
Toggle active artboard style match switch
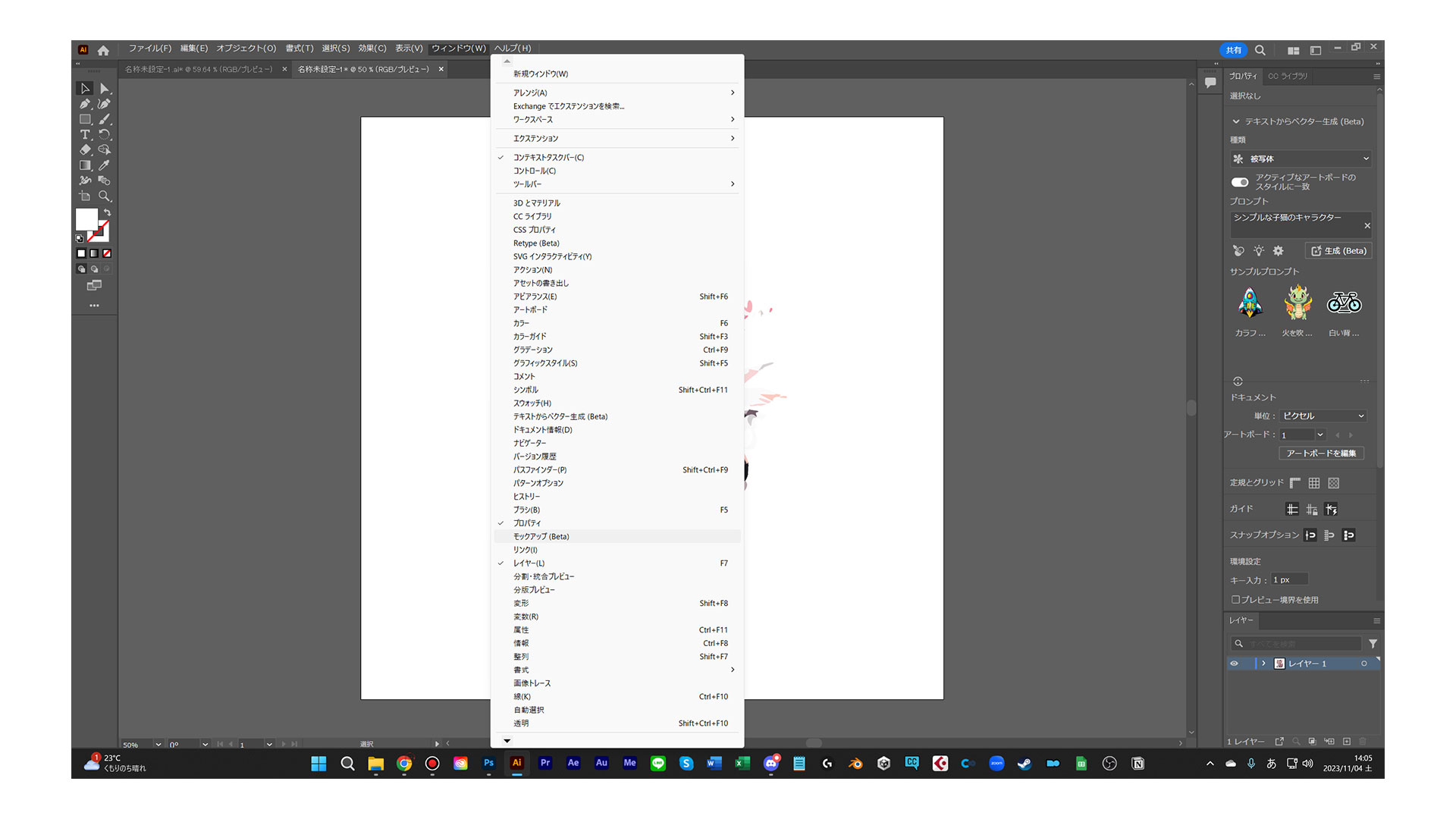tap(1240, 182)
